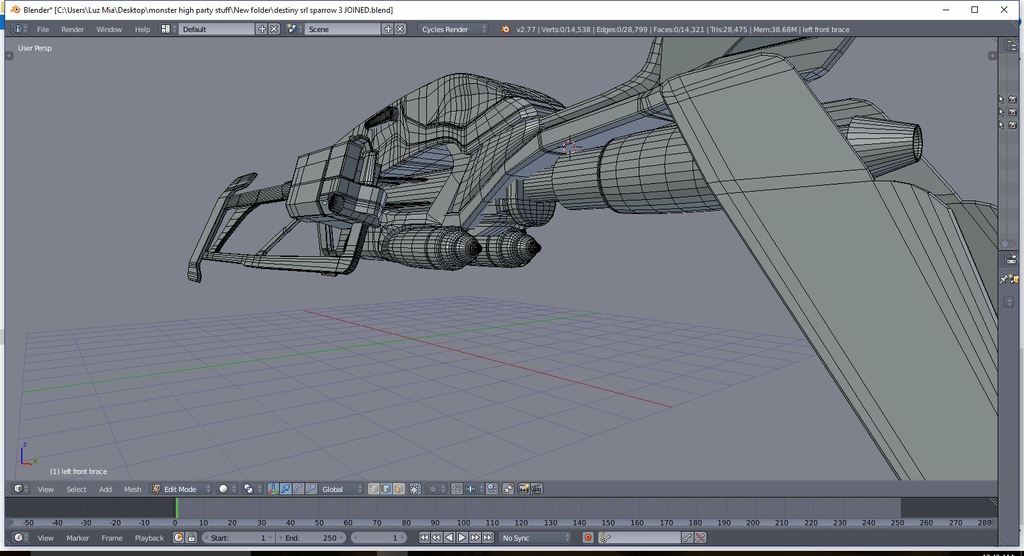Play the animation forward
Viewport: 1024px width, 556px height.
click(x=462, y=538)
